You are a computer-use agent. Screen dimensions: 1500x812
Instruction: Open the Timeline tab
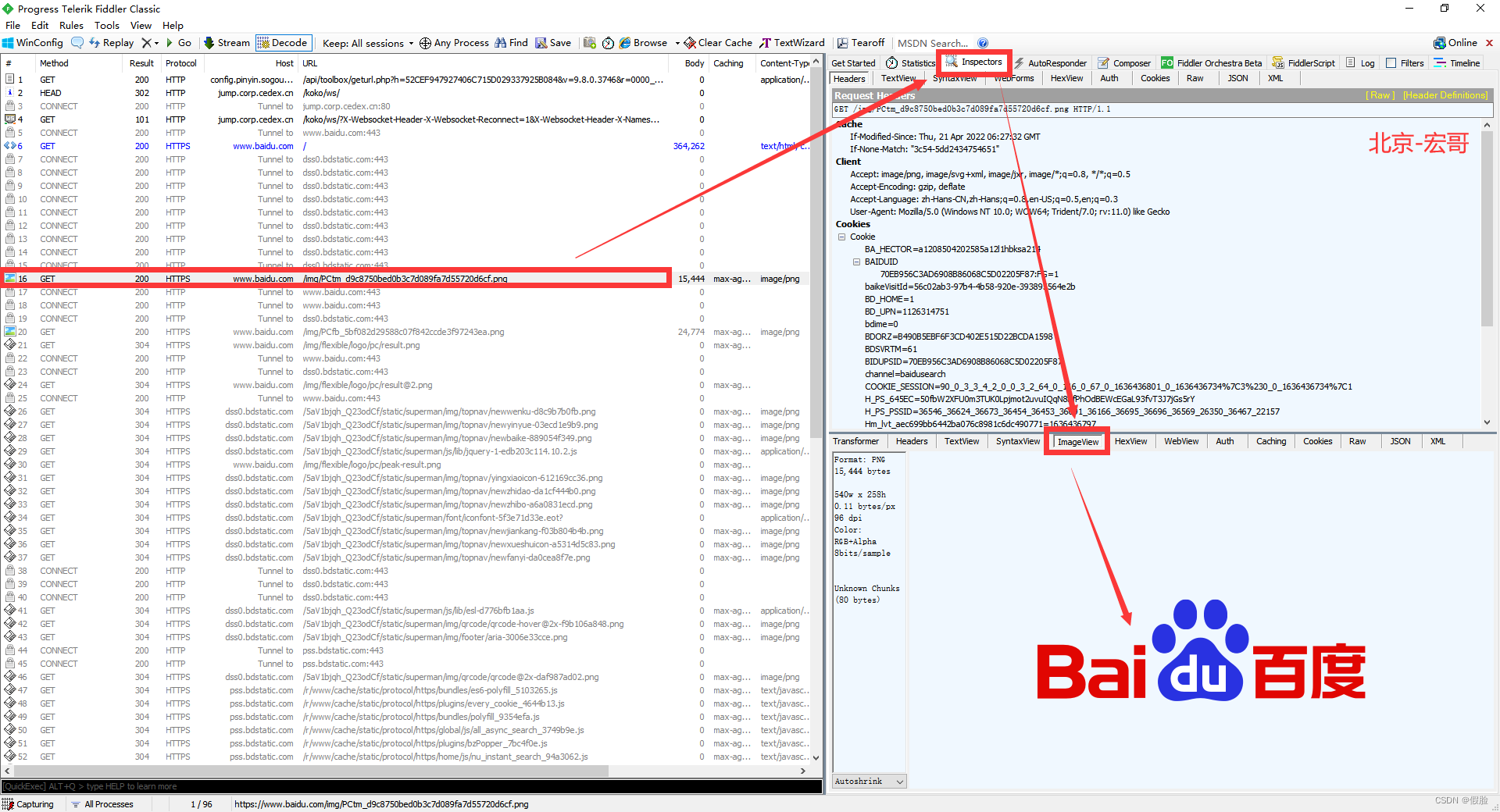tap(1457, 63)
